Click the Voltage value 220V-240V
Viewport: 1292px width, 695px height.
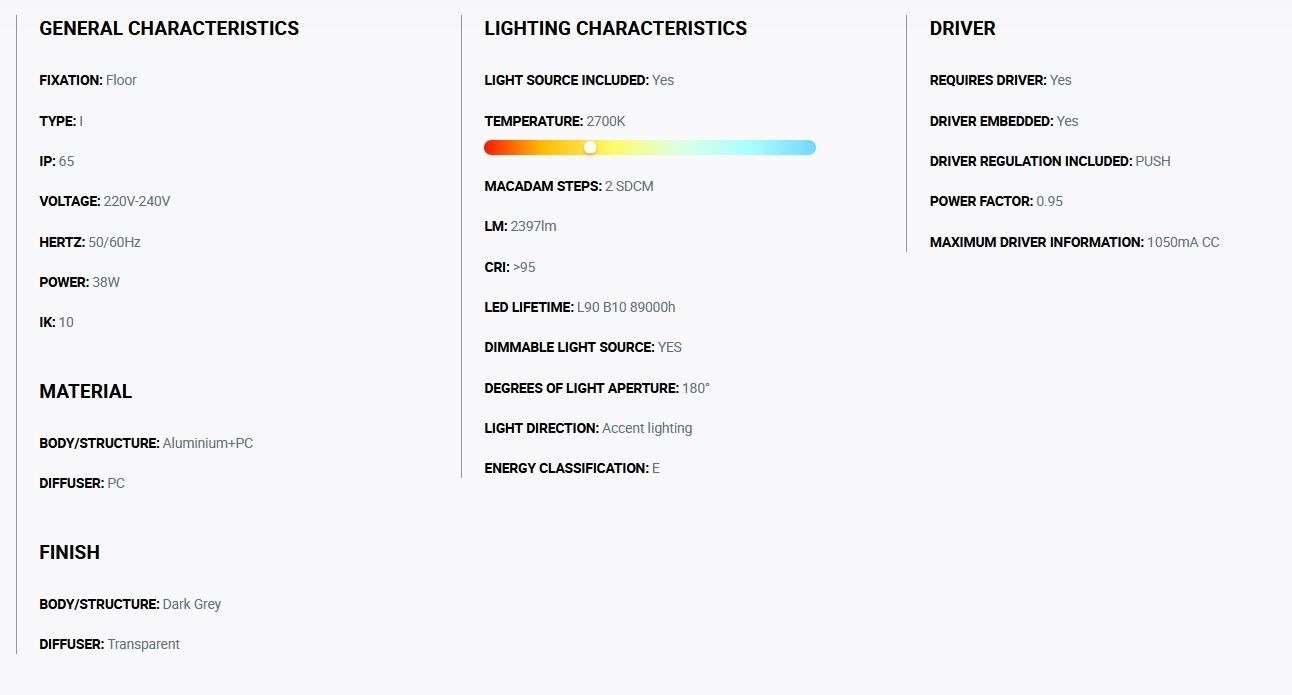137,201
